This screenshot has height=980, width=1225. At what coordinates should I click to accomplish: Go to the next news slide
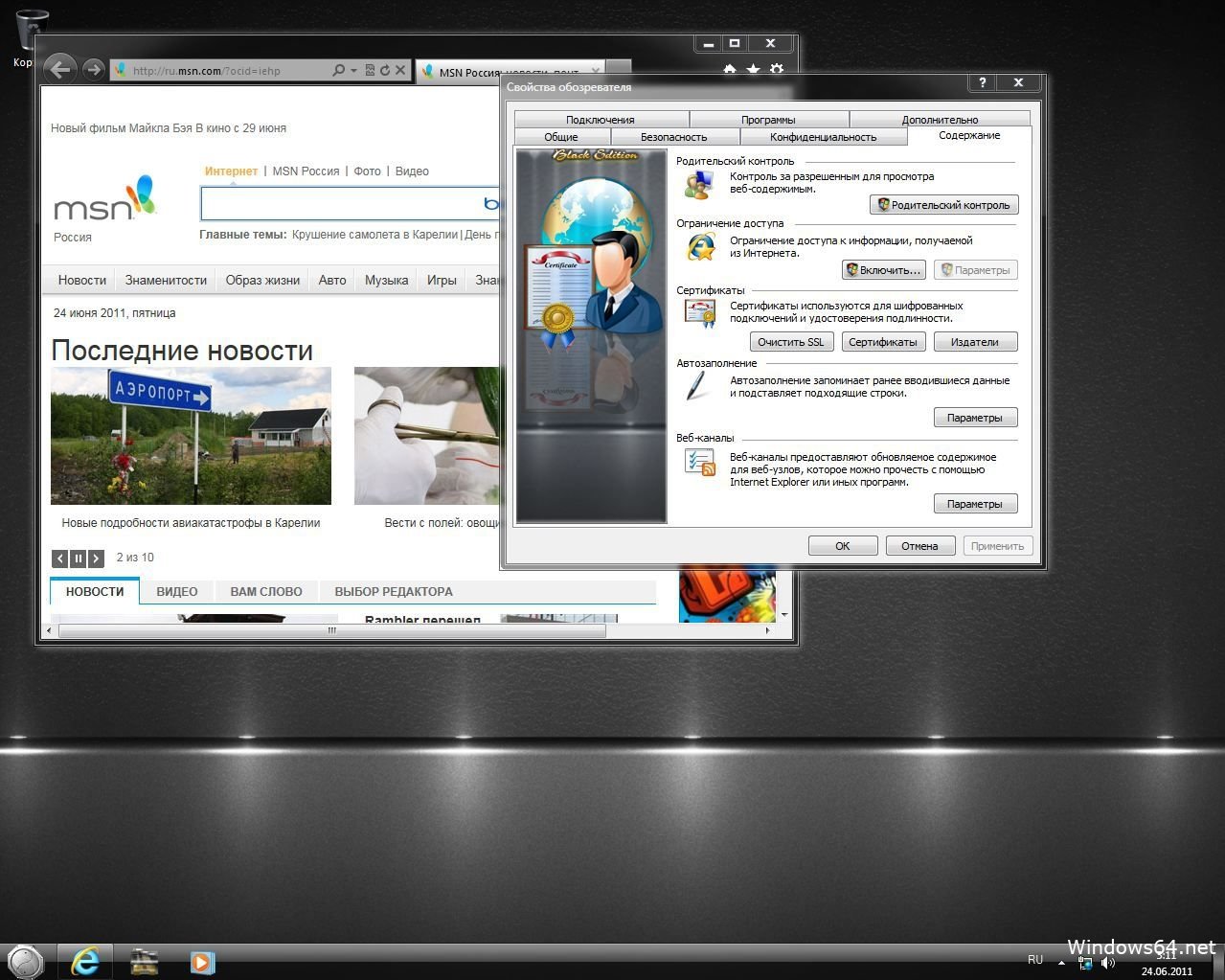coord(96,558)
